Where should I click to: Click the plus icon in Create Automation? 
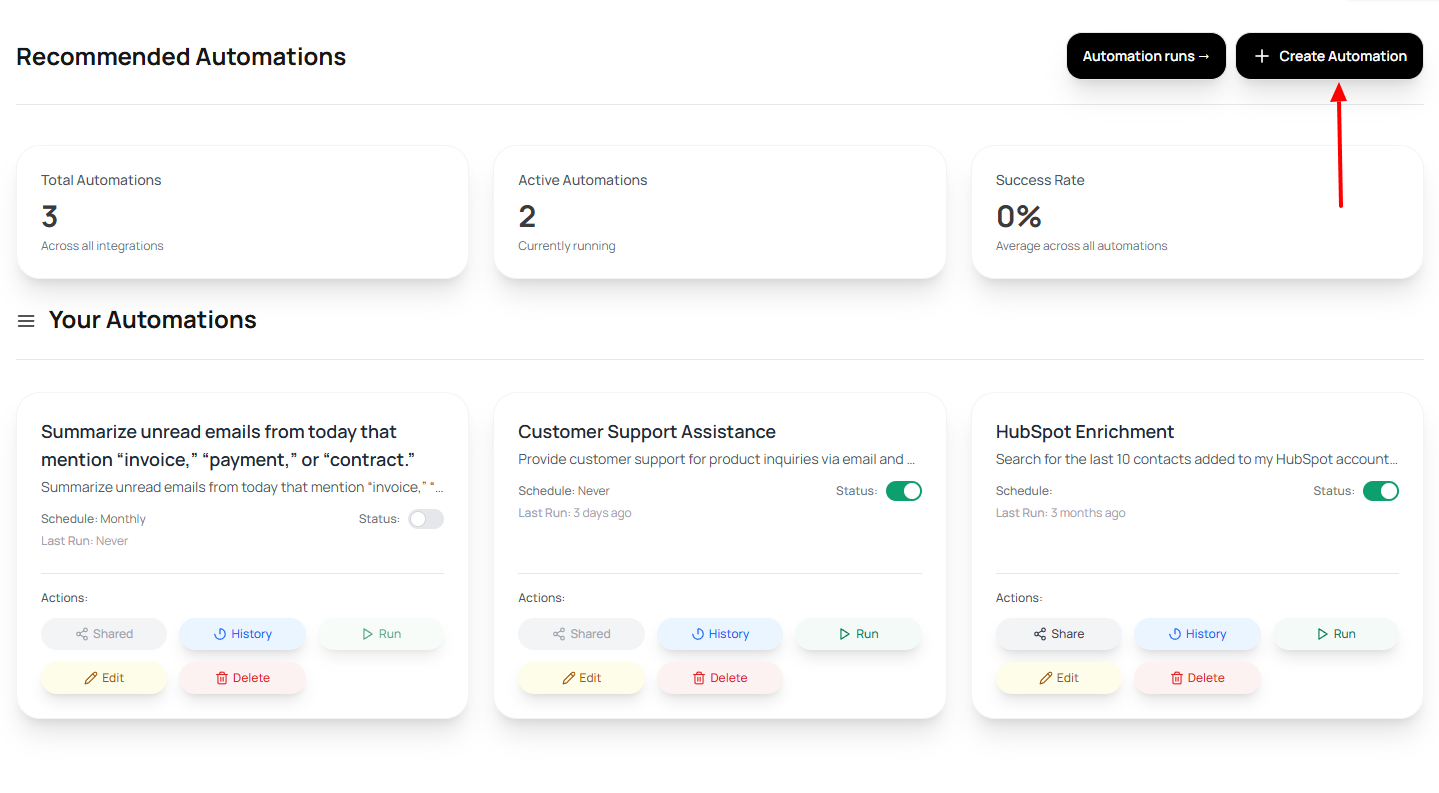(1262, 56)
